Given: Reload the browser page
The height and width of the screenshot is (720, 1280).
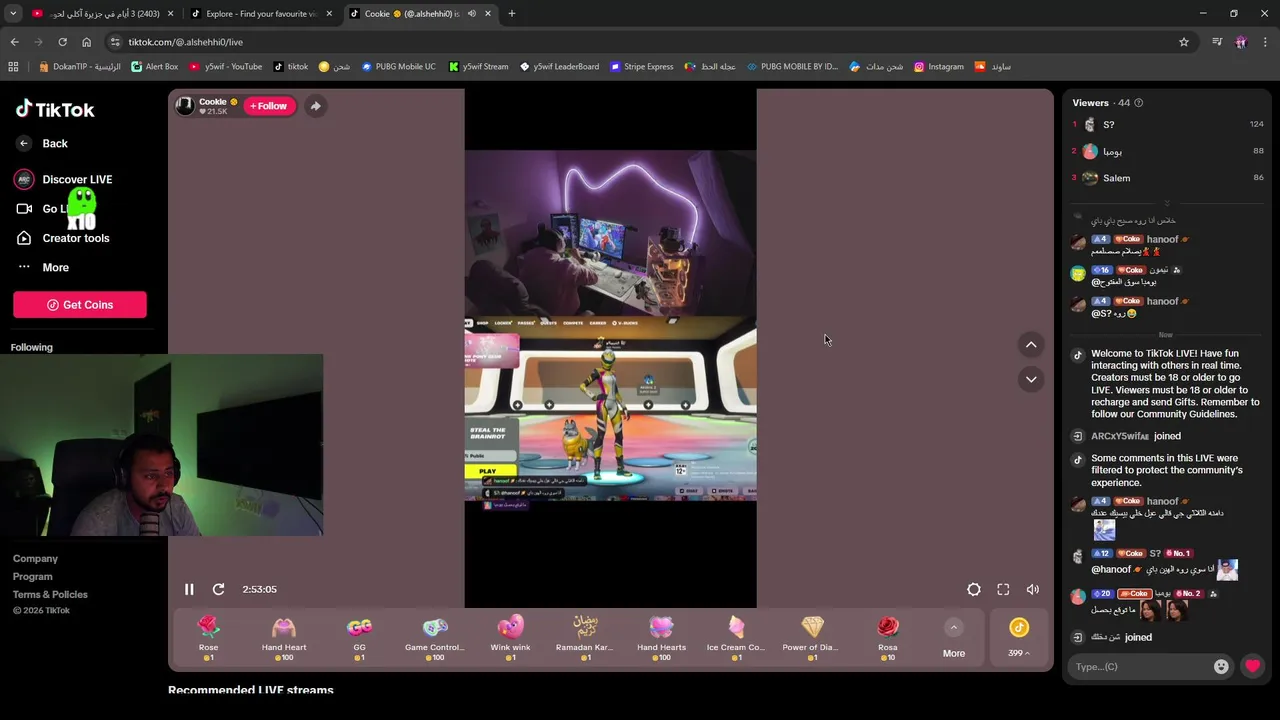Looking at the screenshot, I should click(62, 42).
